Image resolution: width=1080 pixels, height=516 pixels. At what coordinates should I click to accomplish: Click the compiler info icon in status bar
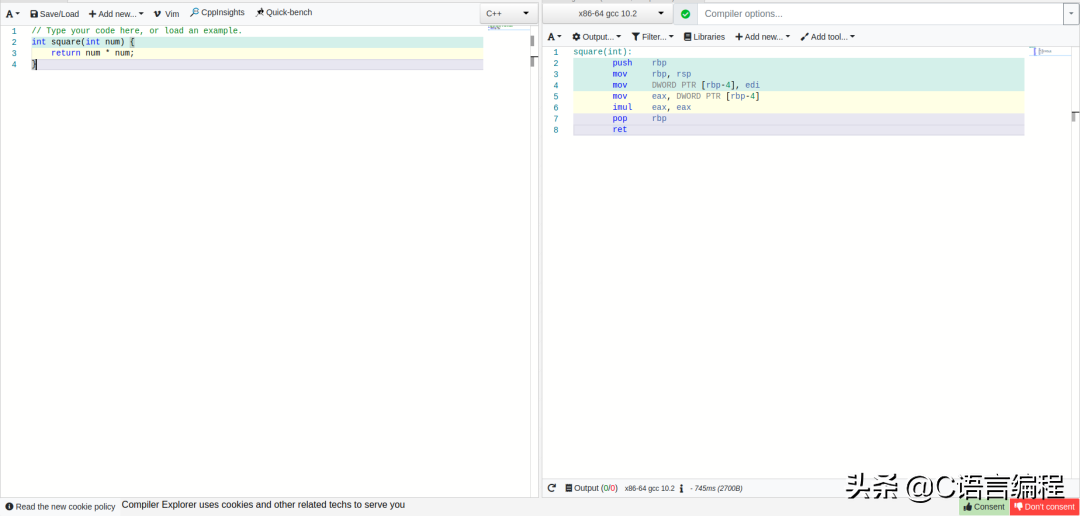[x=681, y=488]
